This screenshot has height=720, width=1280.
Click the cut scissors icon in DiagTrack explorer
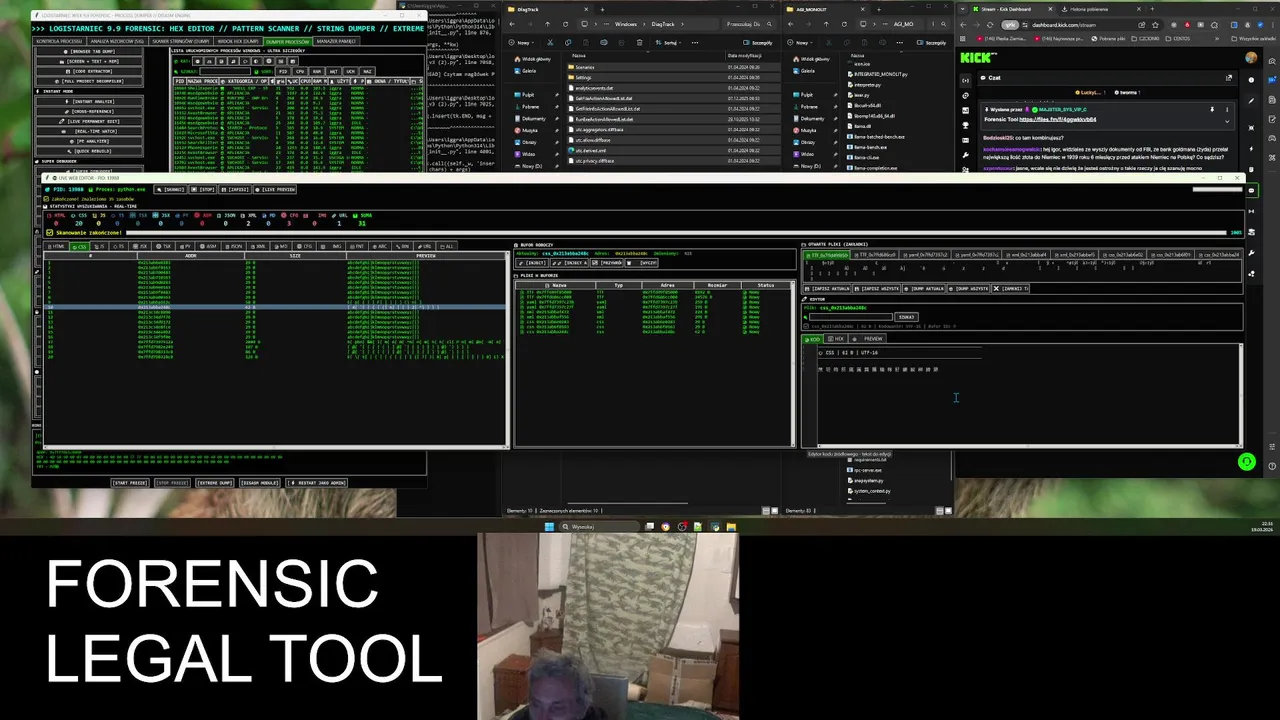pos(550,43)
